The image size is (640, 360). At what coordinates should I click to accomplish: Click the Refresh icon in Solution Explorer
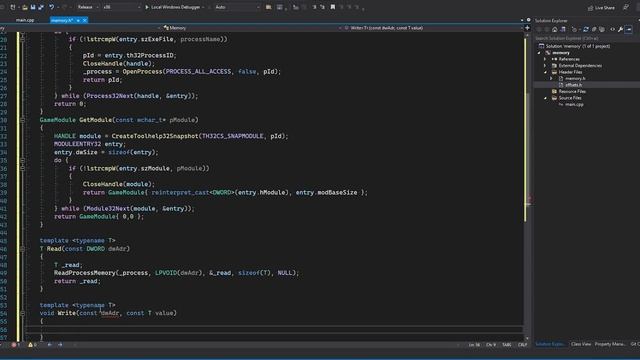[586, 29]
